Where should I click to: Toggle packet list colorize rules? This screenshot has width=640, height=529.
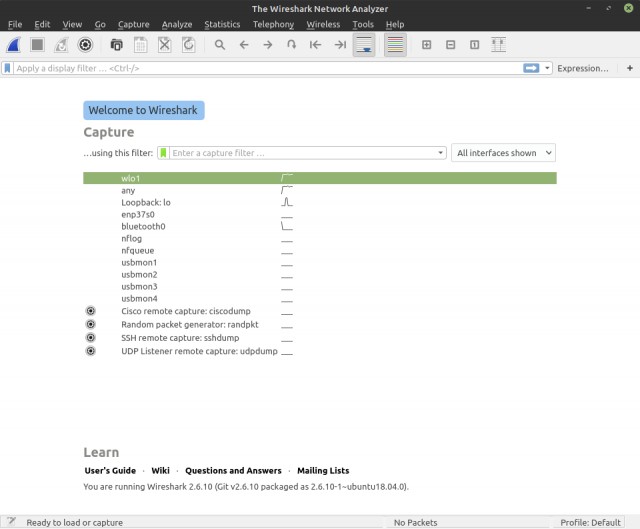tap(395, 45)
